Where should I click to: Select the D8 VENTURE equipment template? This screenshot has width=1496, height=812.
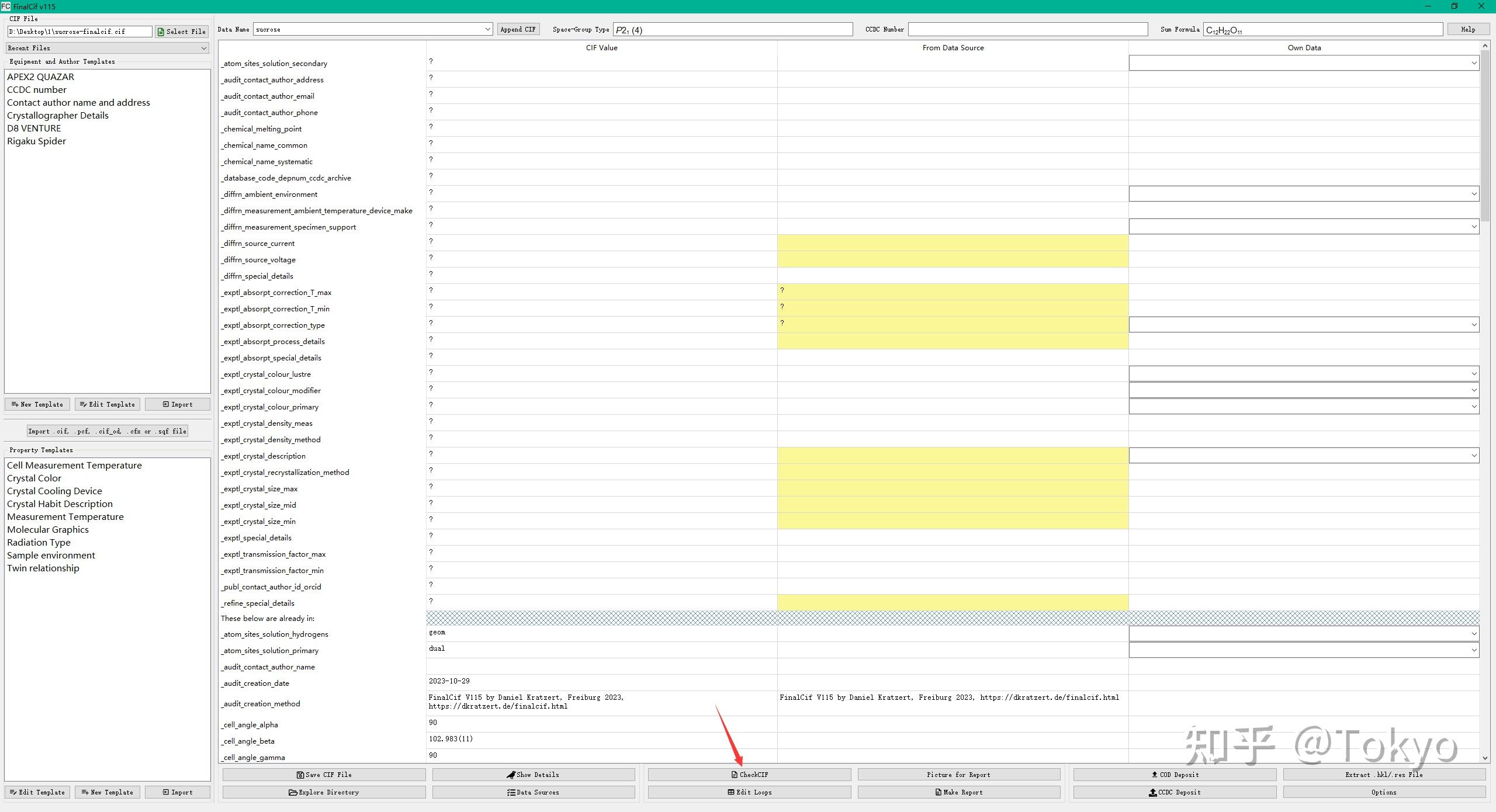click(x=34, y=129)
